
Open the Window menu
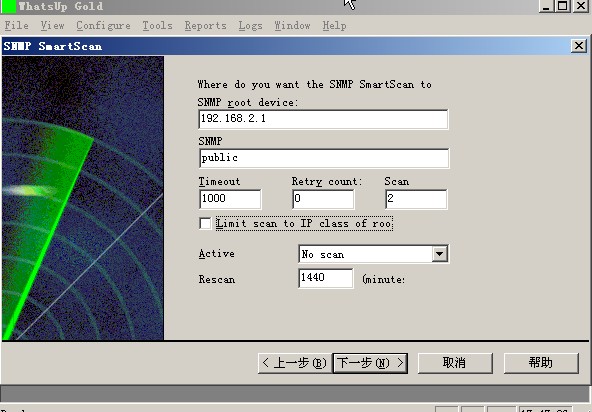pyautogui.click(x=293, y=26)
